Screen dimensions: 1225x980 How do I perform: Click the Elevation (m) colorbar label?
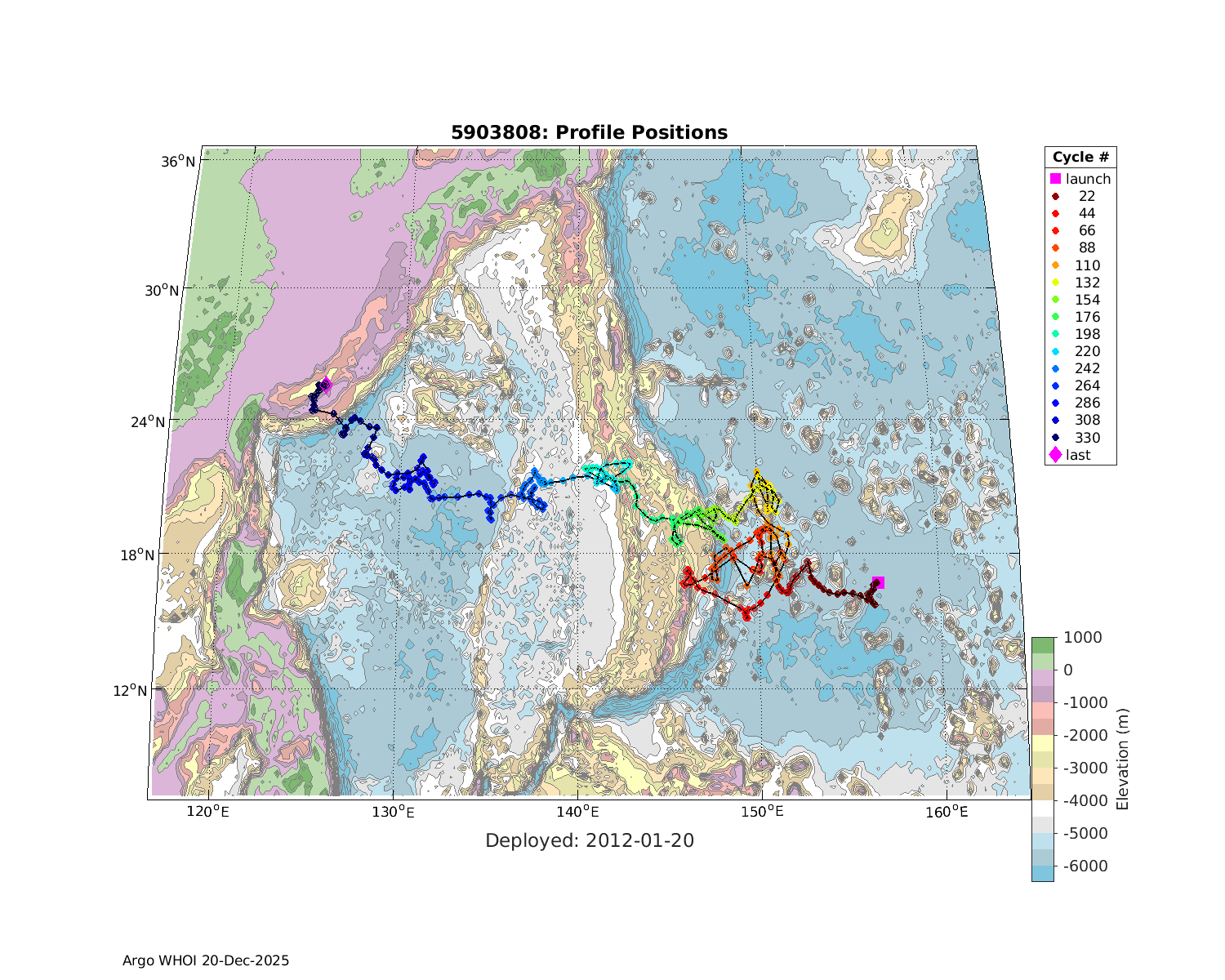pyautogui.click(x=1123, y=759)
